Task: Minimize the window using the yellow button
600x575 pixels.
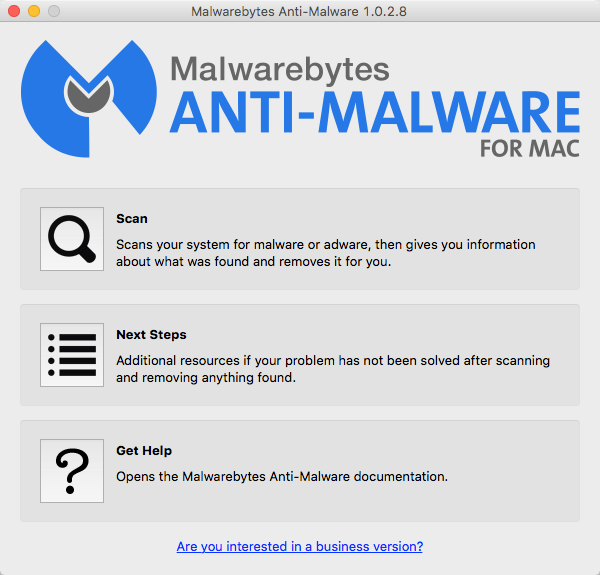Action: click(34, 11)
